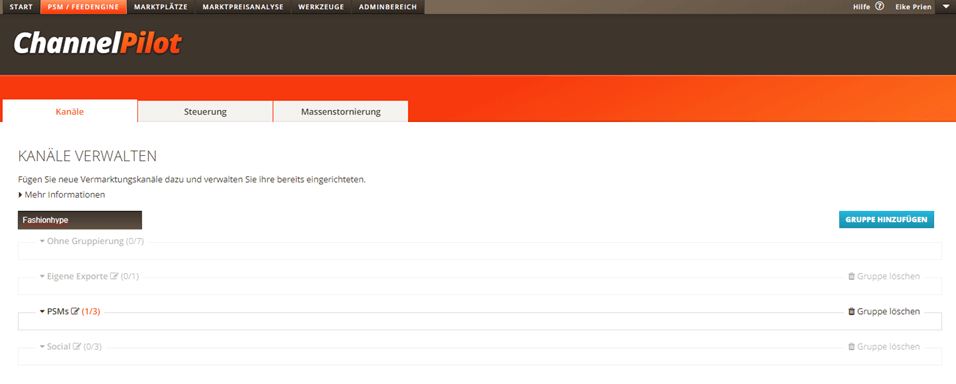Click Gruppe löschen text for PSMs
This screenshot has width=956, height=384.
(x=888, y=311)
